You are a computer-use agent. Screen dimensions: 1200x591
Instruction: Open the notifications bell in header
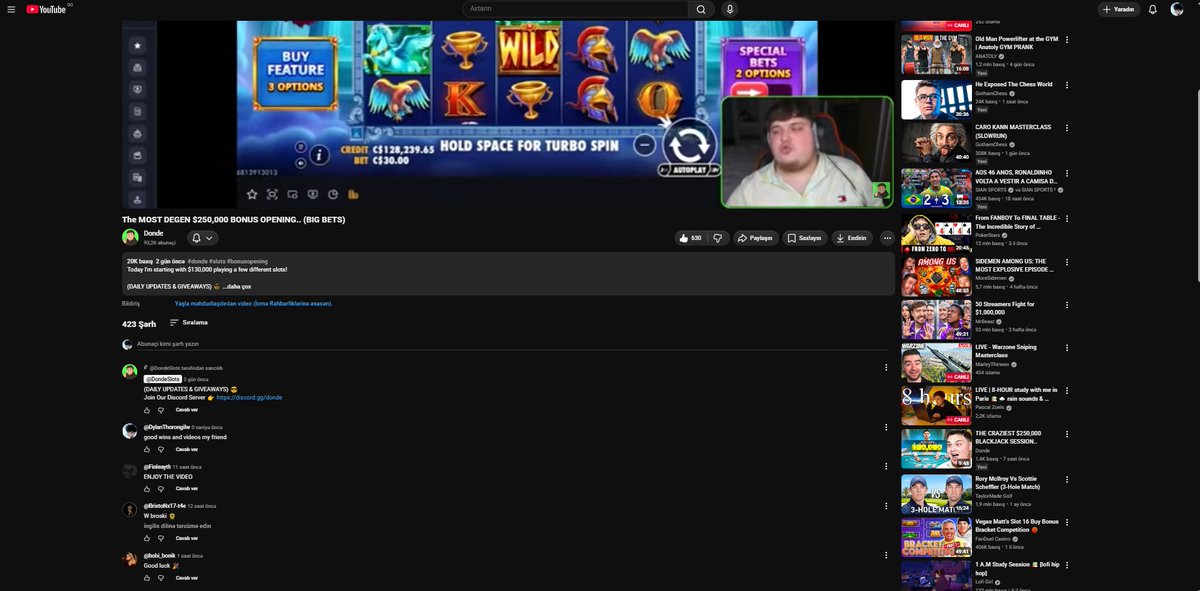1152,9
